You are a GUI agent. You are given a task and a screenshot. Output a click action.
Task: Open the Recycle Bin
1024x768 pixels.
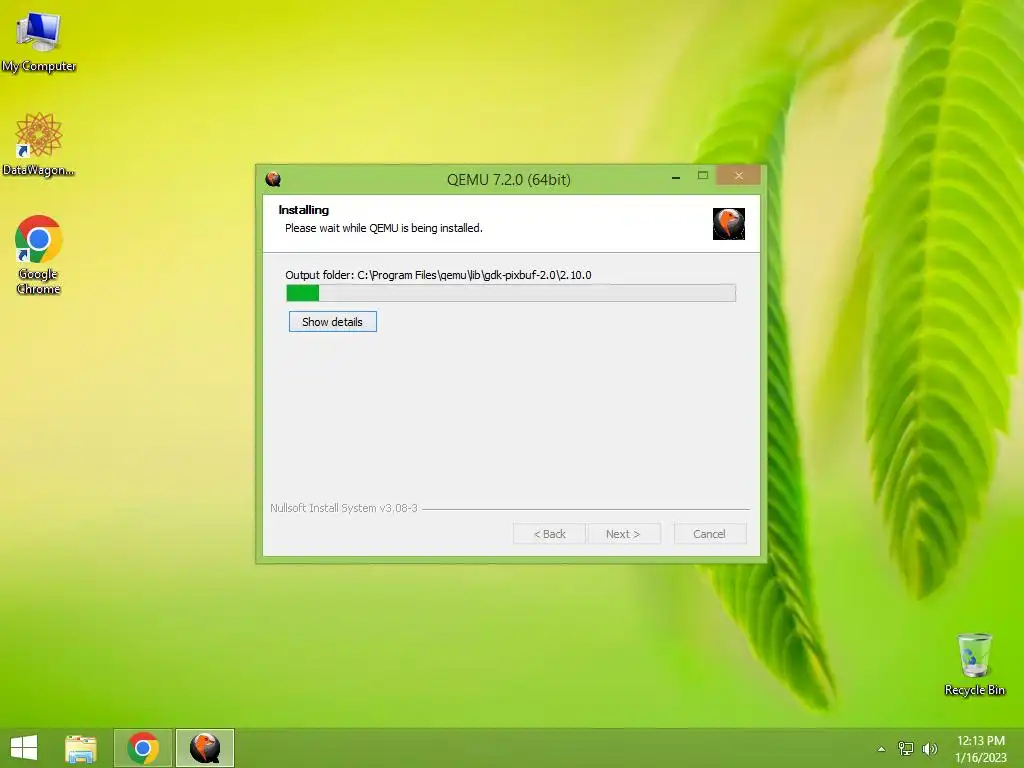[974, 664]
